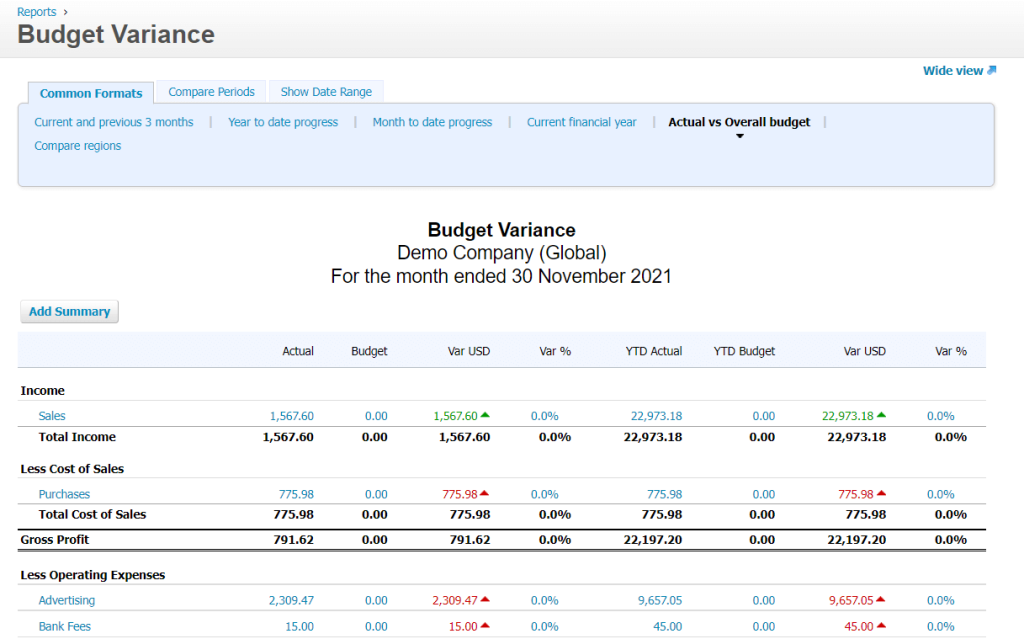Click the red arrow next to Bank Fees variance
The height and width of the screenshot is (639, 1024).
(x=487, y=625)
